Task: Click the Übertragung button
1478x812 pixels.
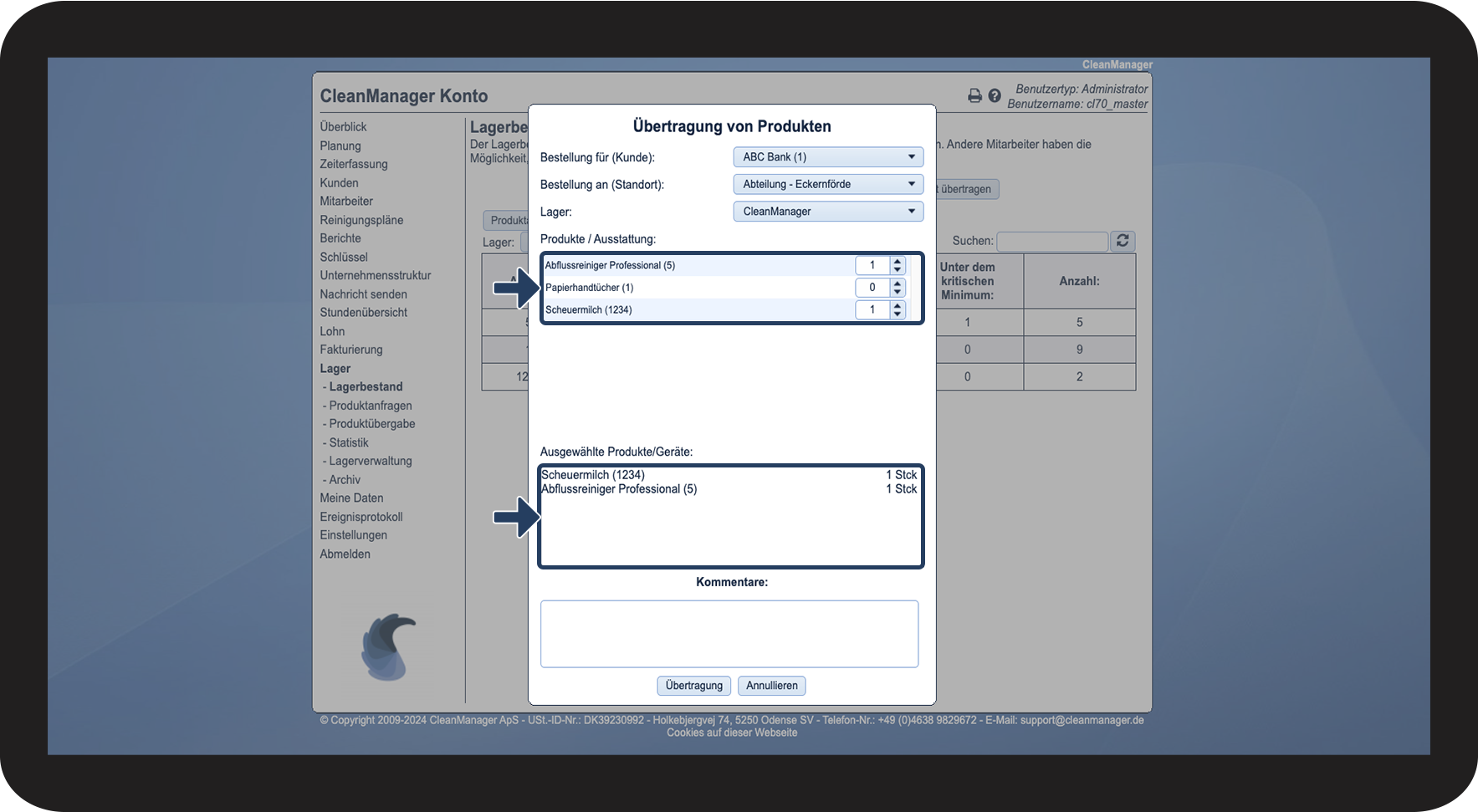Action: click(694, 686)
